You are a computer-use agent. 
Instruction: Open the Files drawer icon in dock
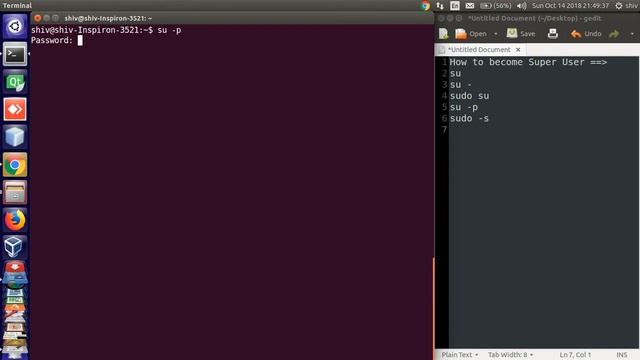[x=15, y=192]
